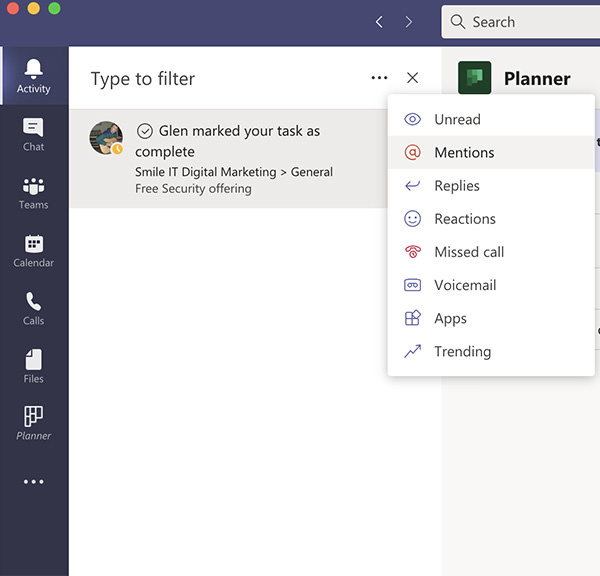The image size is (600, 576).
Task: Open the Planner sidebar app
Action: (x=34, y=423)
